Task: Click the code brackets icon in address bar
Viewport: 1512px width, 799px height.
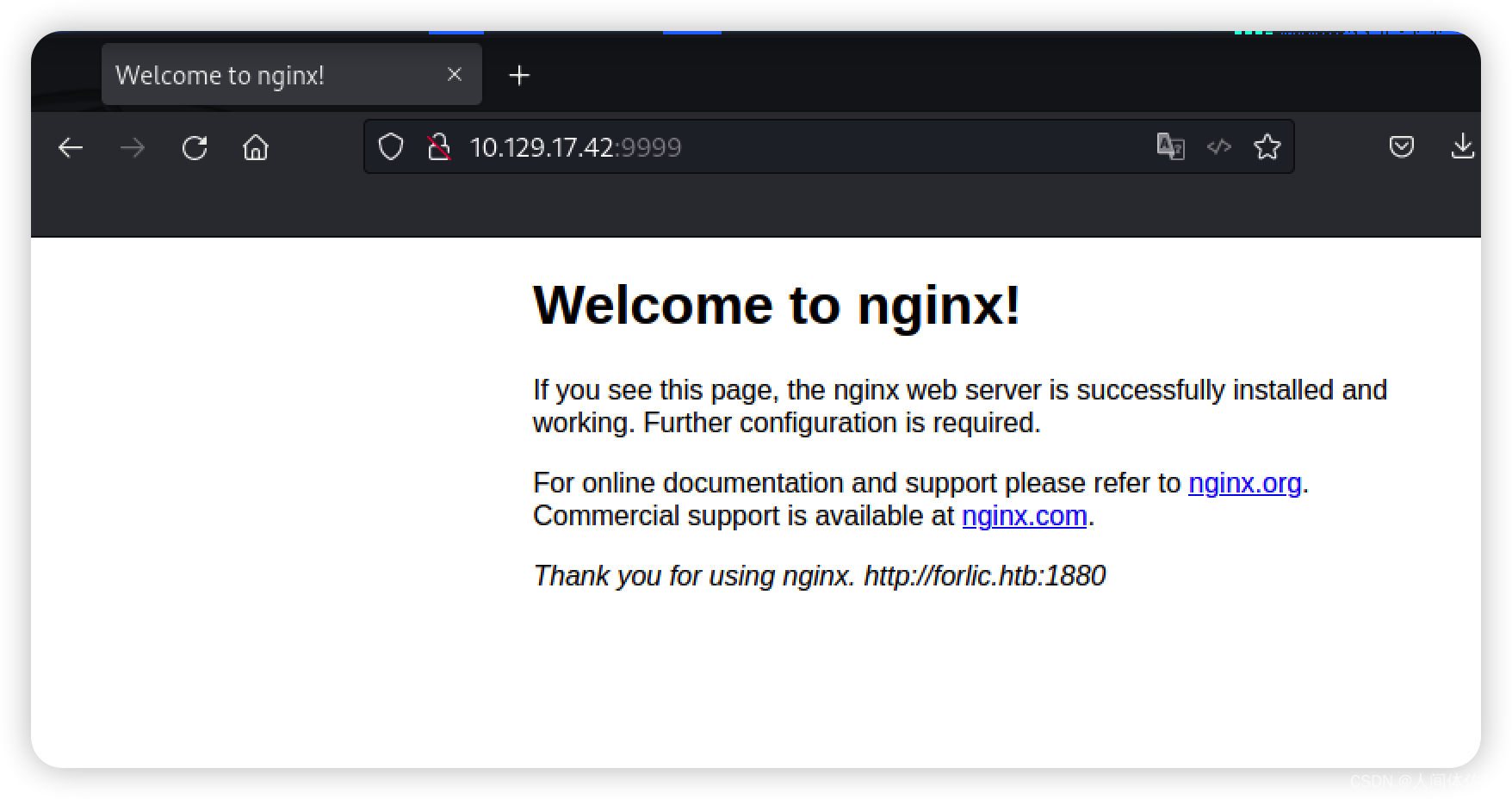Action: [x=1218, y=147]
